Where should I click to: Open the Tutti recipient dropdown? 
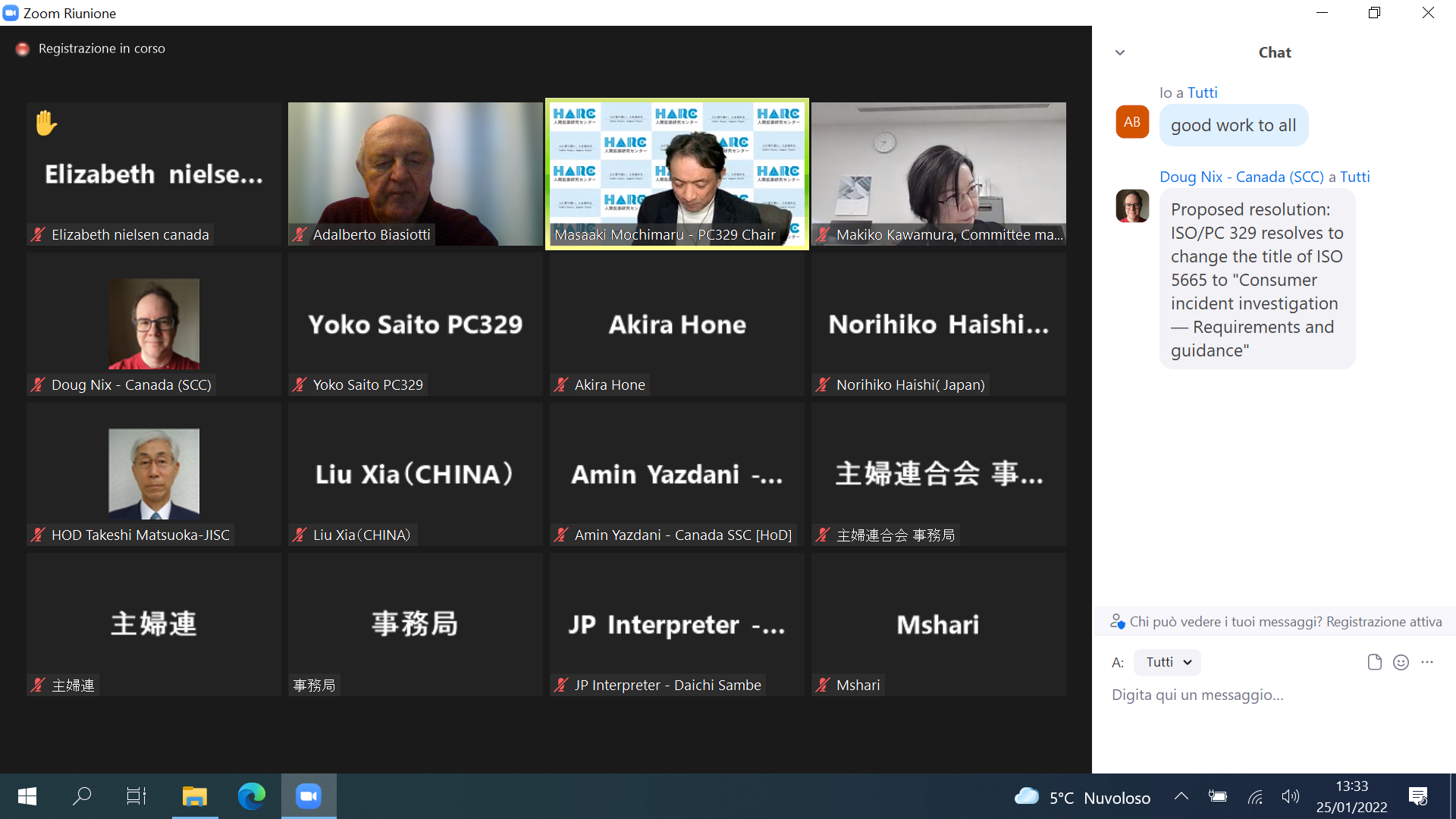(1167, 662)
